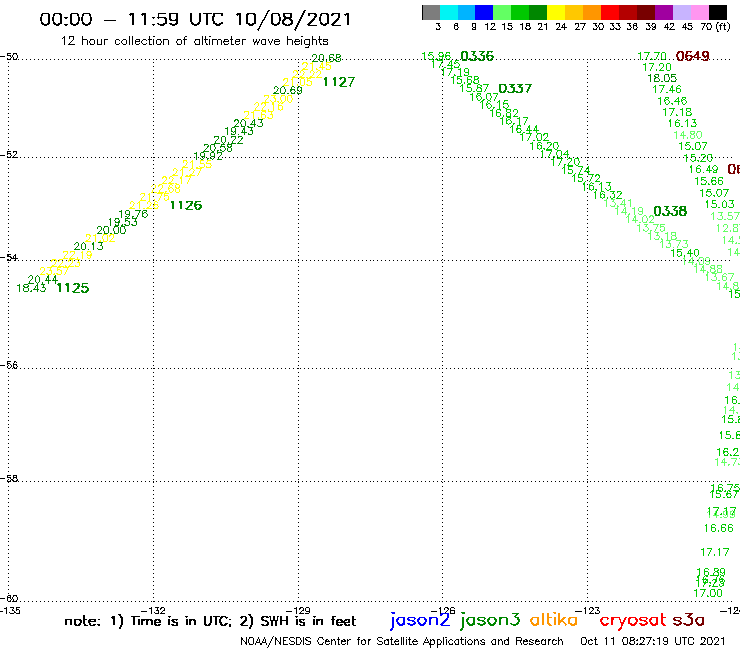Screen dimensions: 740x650
Task: Click the time marker '1127'
Action: (338, 82)
